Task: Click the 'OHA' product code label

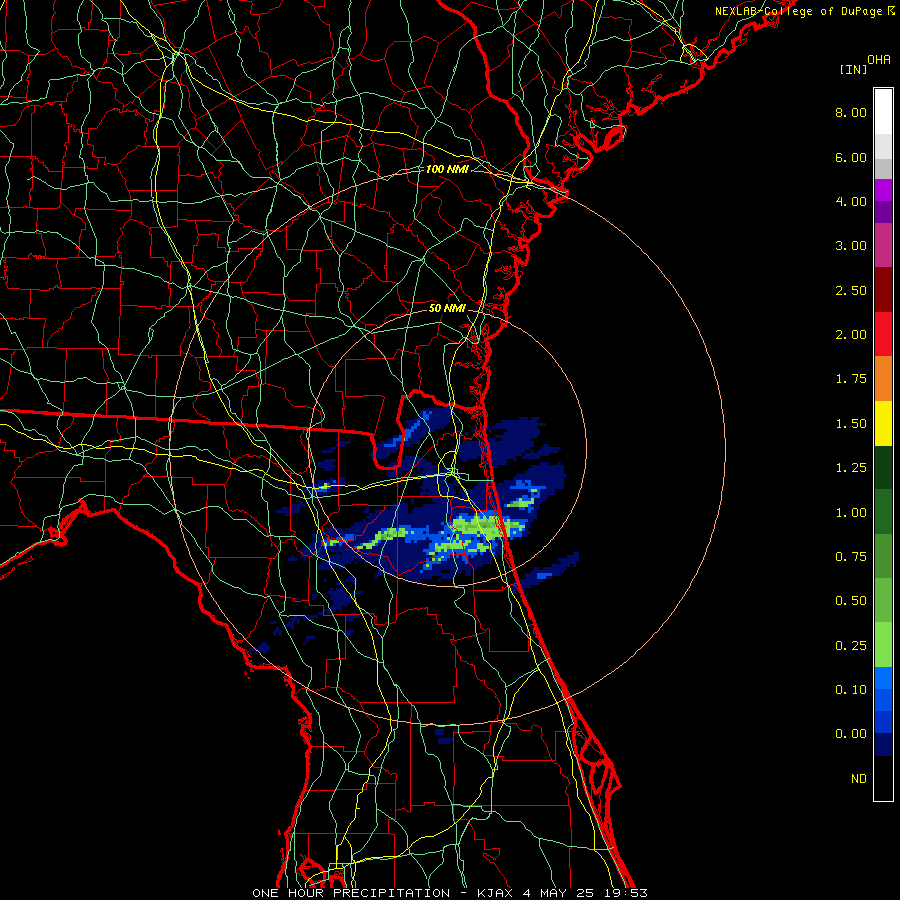Action: 879,60
